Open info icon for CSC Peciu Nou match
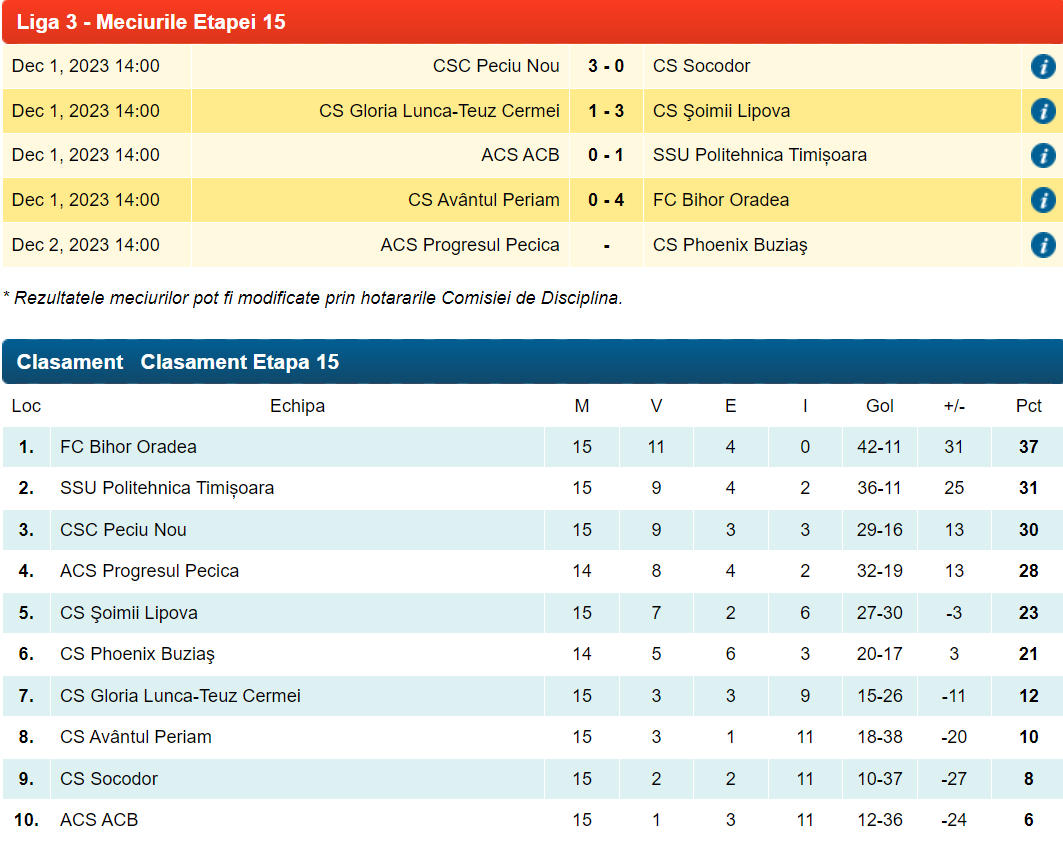Screen dimensions: 1063x841 [1043, 67]
